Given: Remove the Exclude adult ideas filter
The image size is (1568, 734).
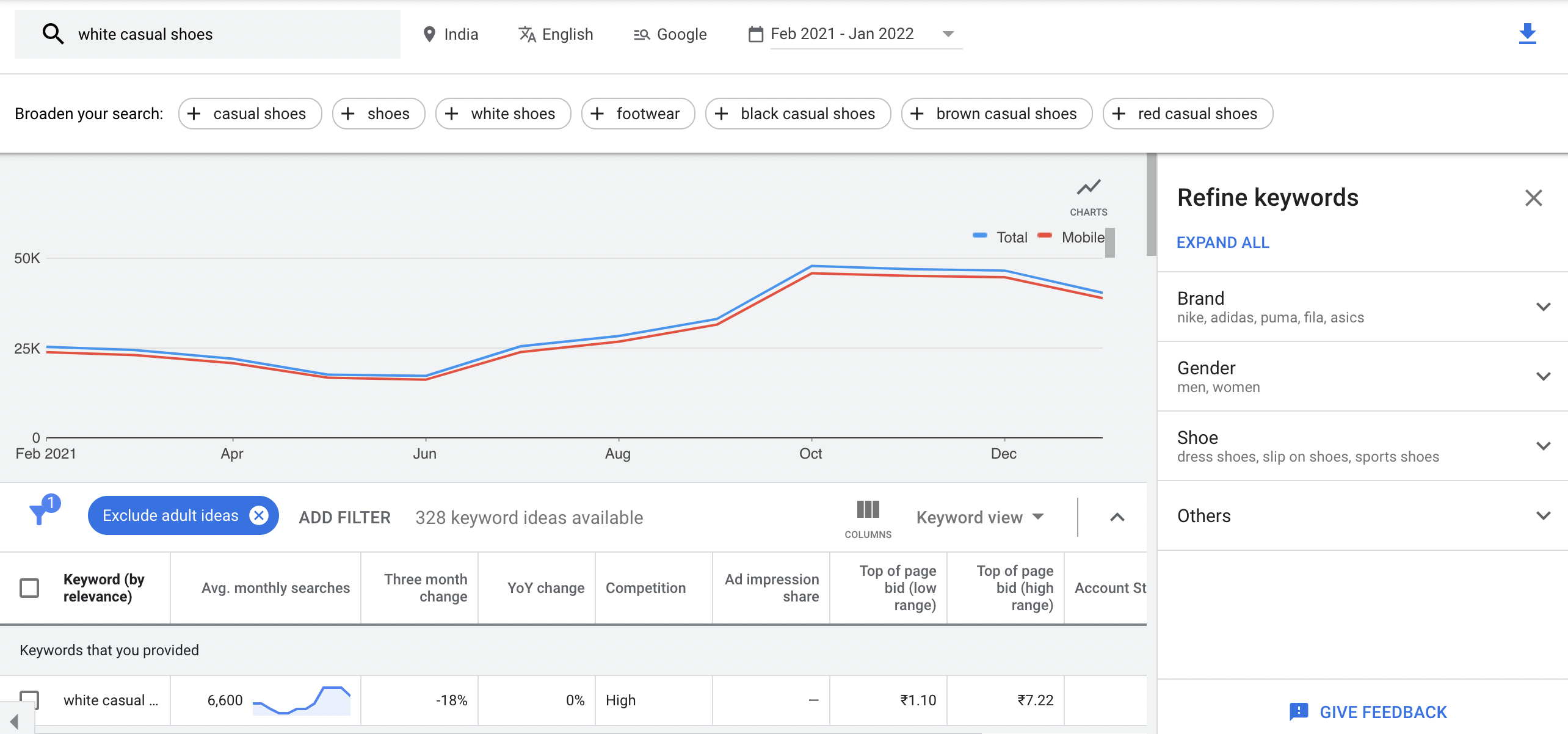Looking at the screenshot, I should 260,515.
